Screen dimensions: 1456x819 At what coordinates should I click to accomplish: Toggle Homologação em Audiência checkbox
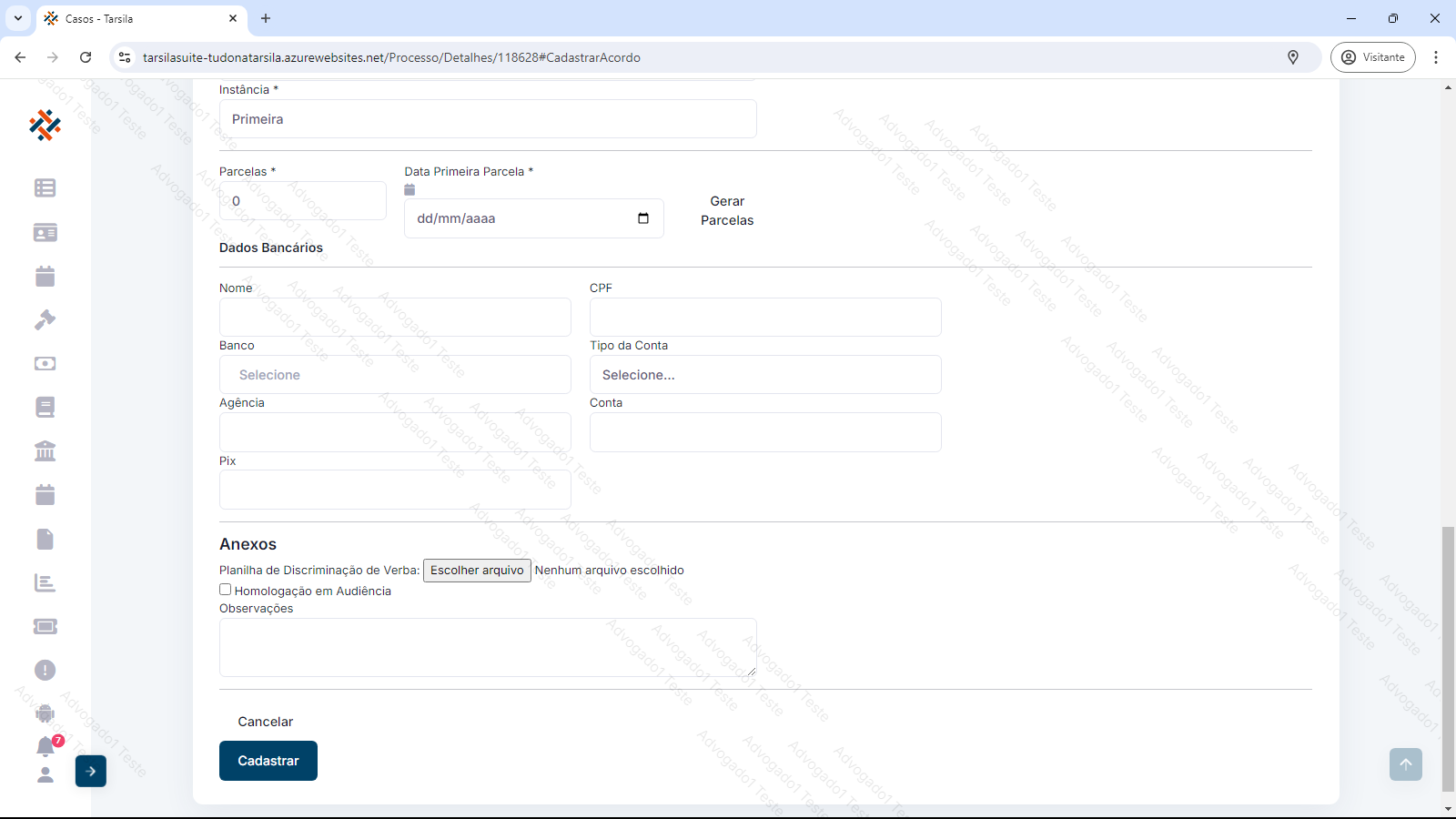225,590
